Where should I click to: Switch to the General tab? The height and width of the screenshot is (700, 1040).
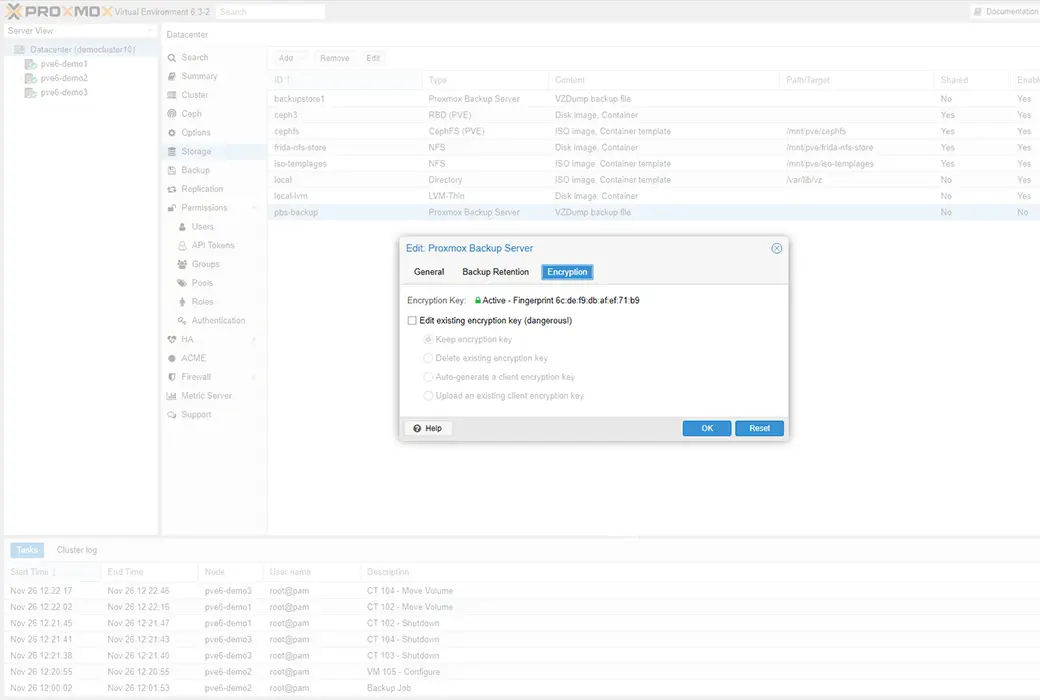pyautogui.click(x=429, y=272)
